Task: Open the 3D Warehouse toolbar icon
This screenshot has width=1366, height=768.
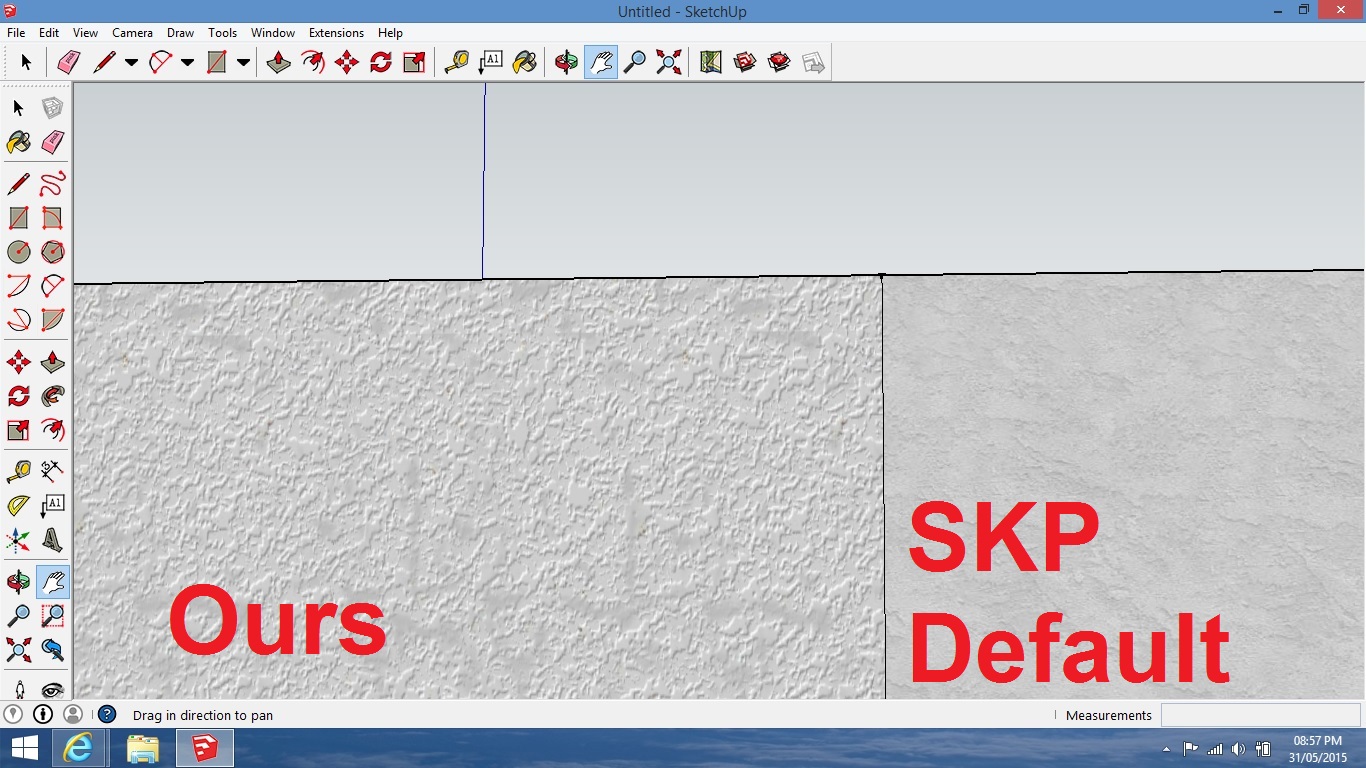Action: coord(744,62)
